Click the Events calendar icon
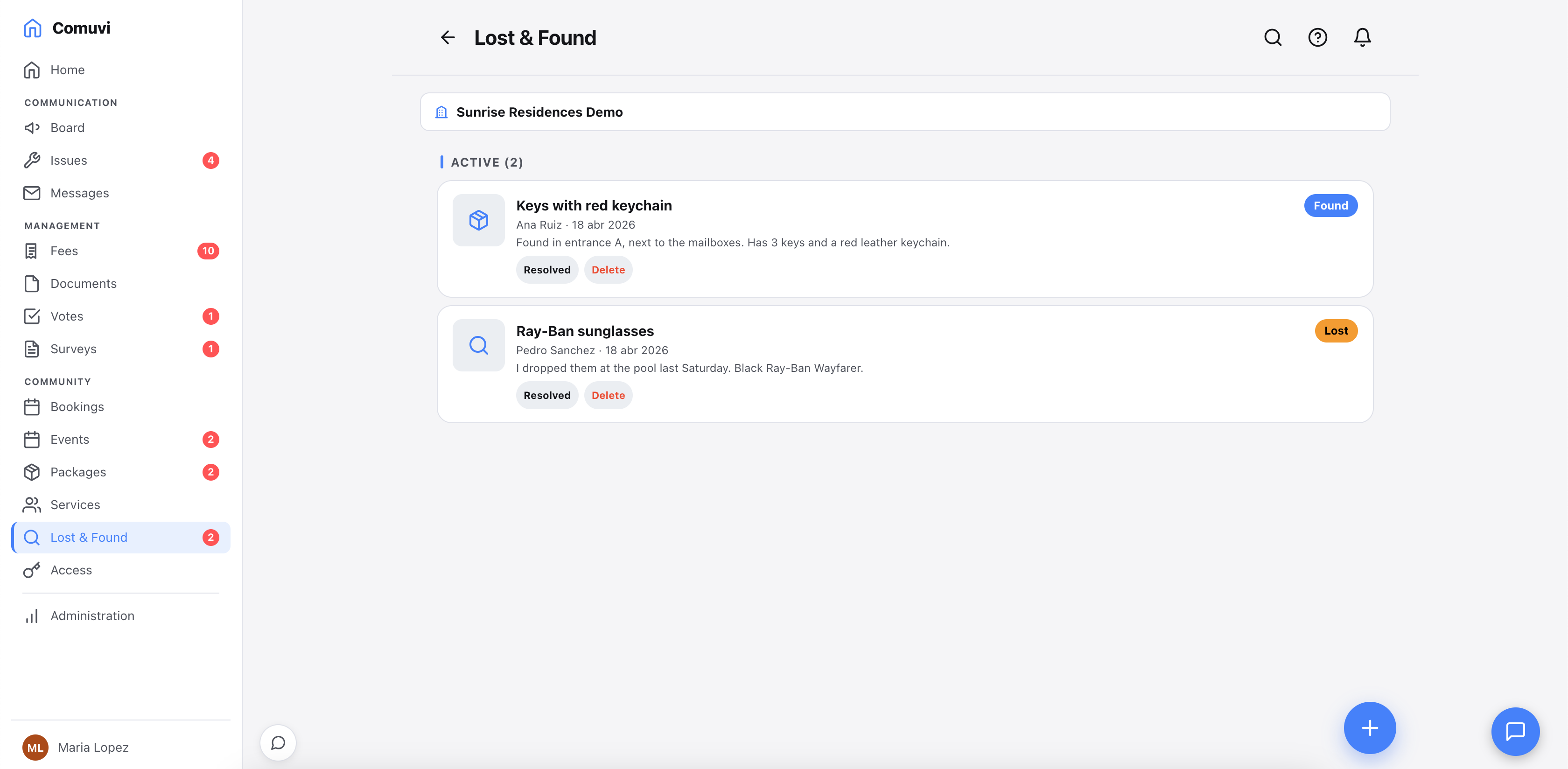Image resolution: width=1568 pixels, height=769 pixels. pyautogui.click(x=32, y=440)
